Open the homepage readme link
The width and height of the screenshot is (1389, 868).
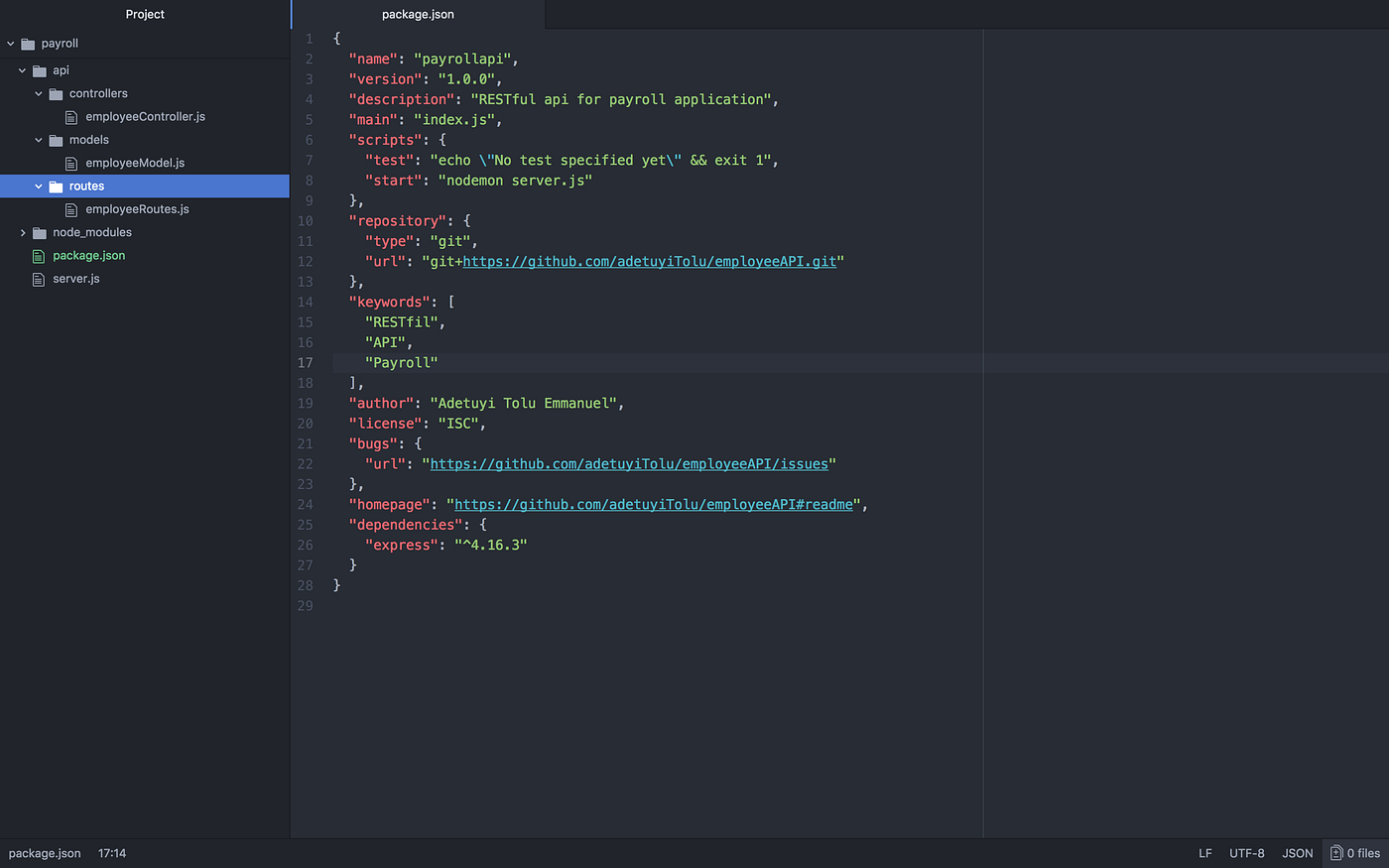[655, 504]
